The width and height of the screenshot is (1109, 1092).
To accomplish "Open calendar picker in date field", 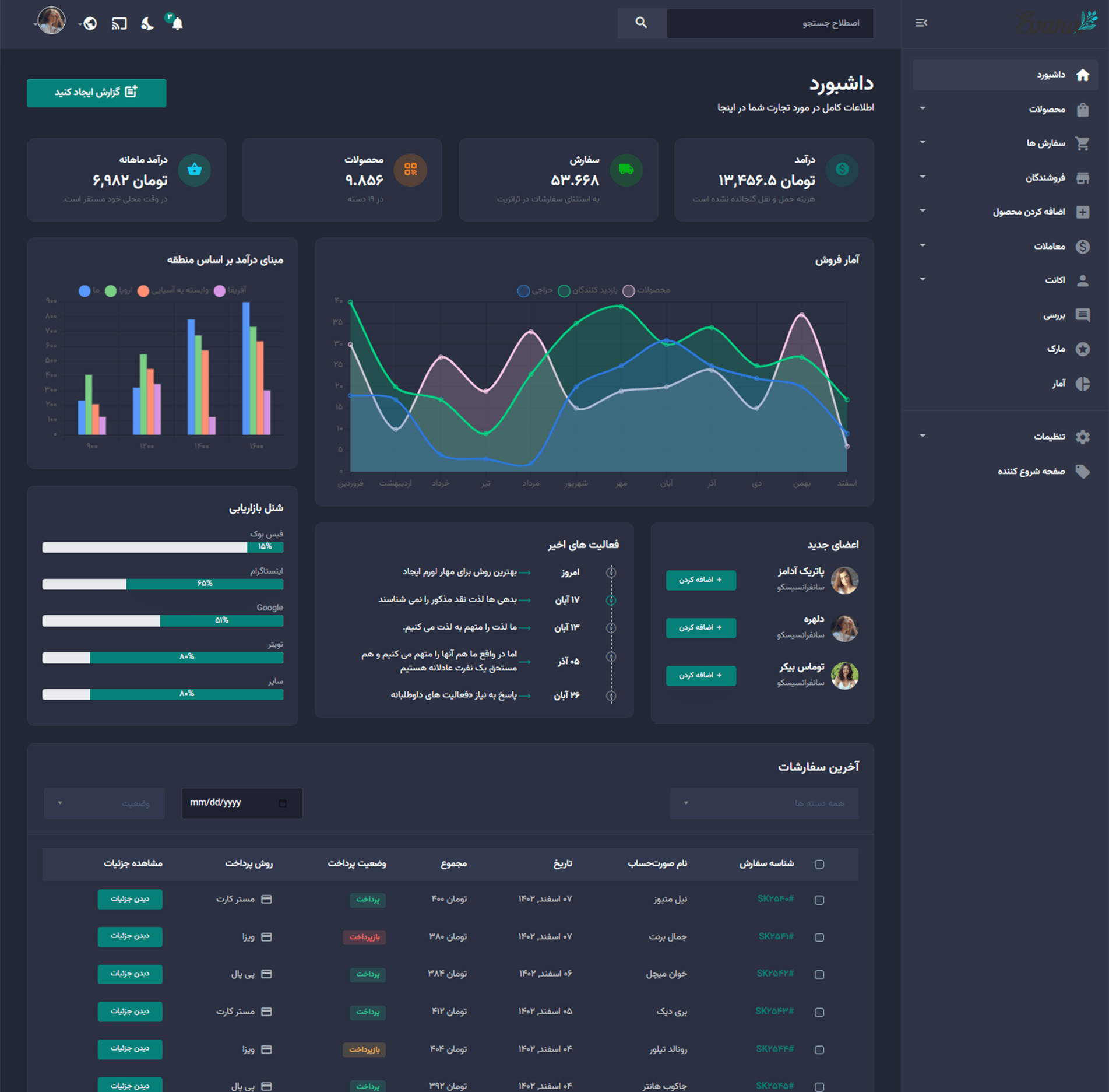I will (283, 803).
